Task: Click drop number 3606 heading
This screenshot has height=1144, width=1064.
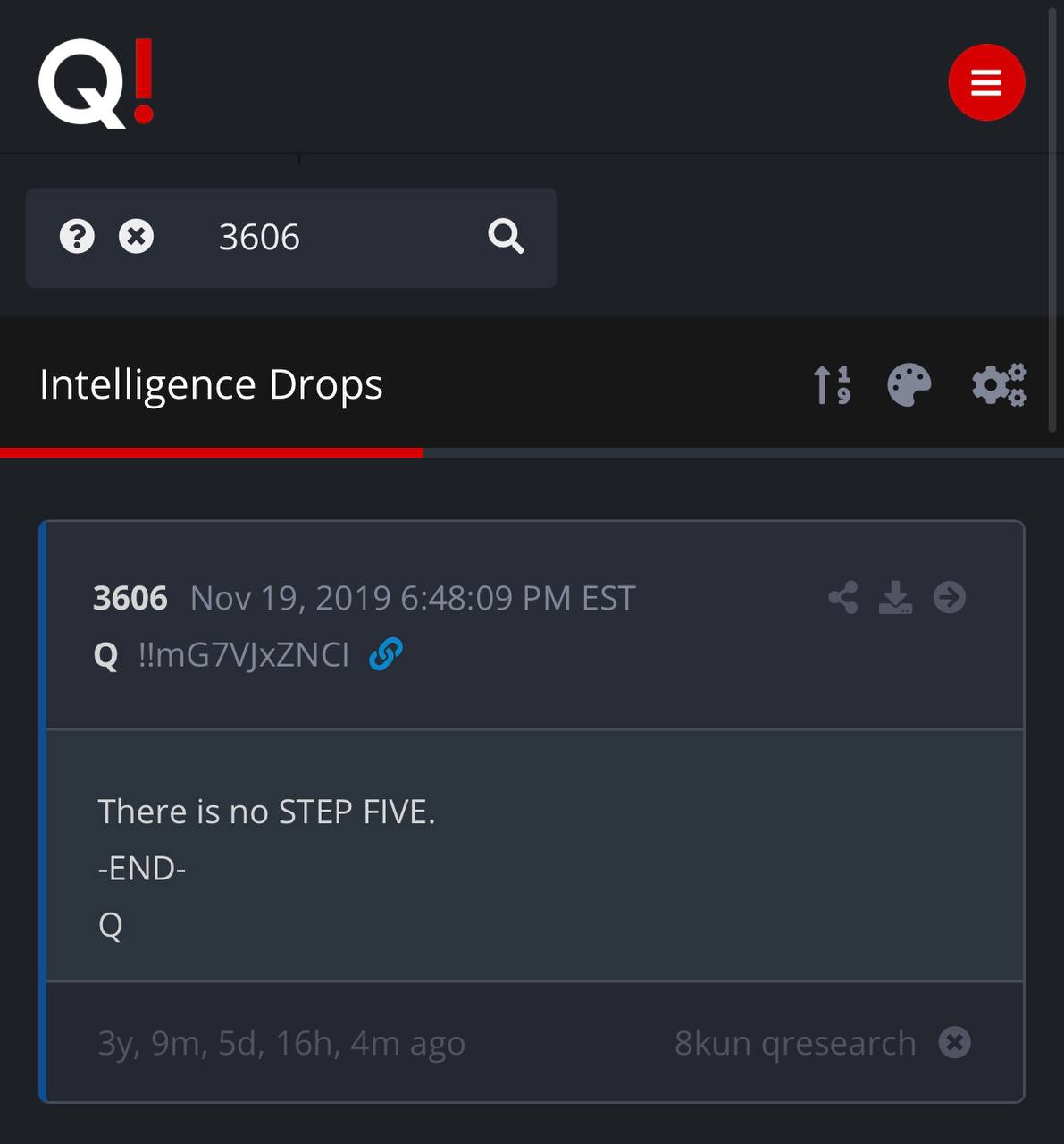Action: pos(130,598)
